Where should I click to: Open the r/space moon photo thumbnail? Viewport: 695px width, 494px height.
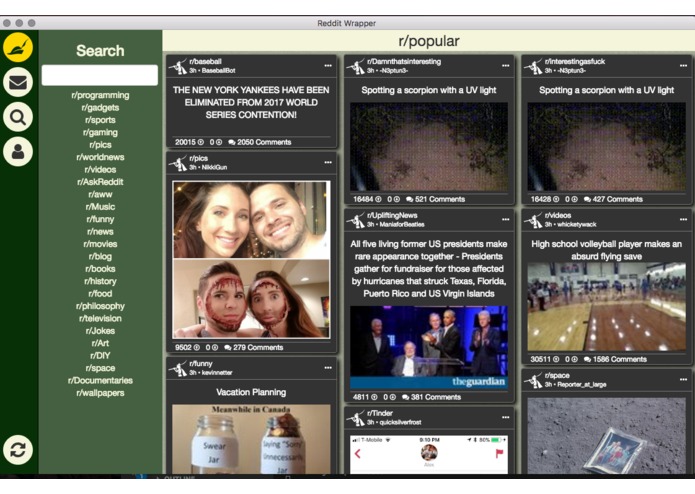(x=606, y=436)
